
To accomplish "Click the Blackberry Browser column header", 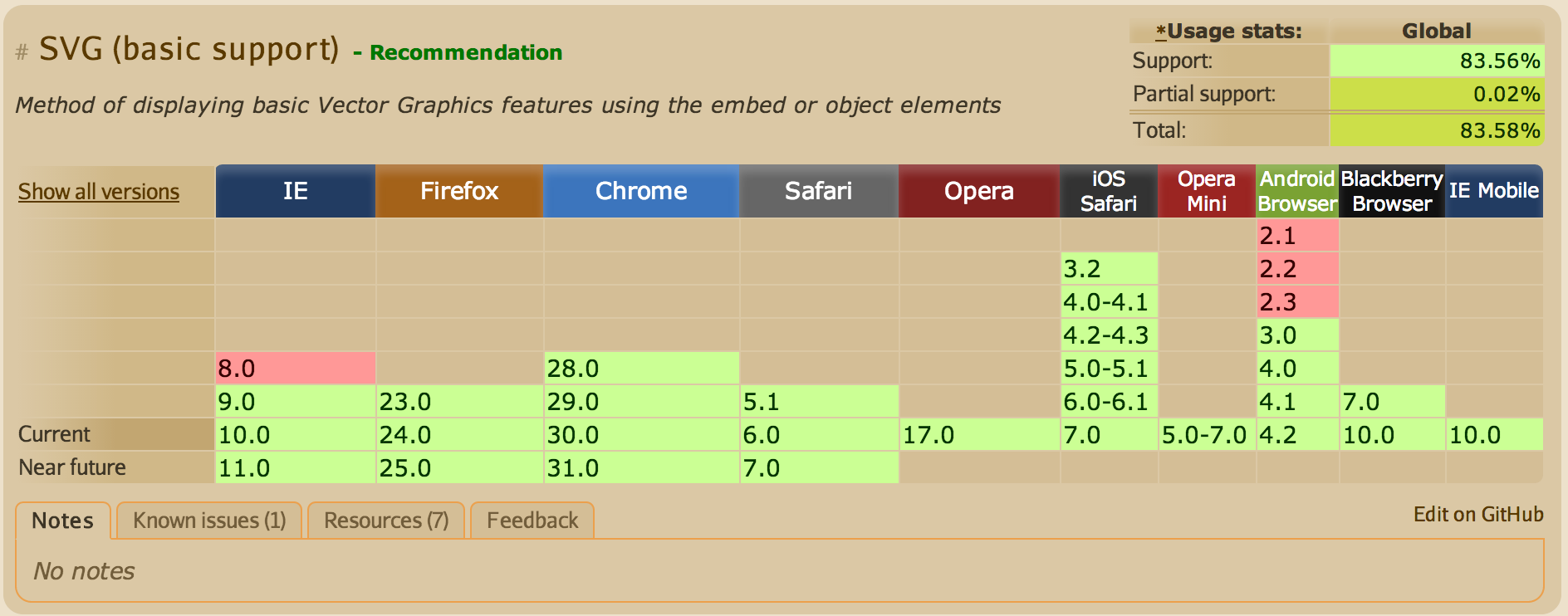I will (x=1392, y=191).
